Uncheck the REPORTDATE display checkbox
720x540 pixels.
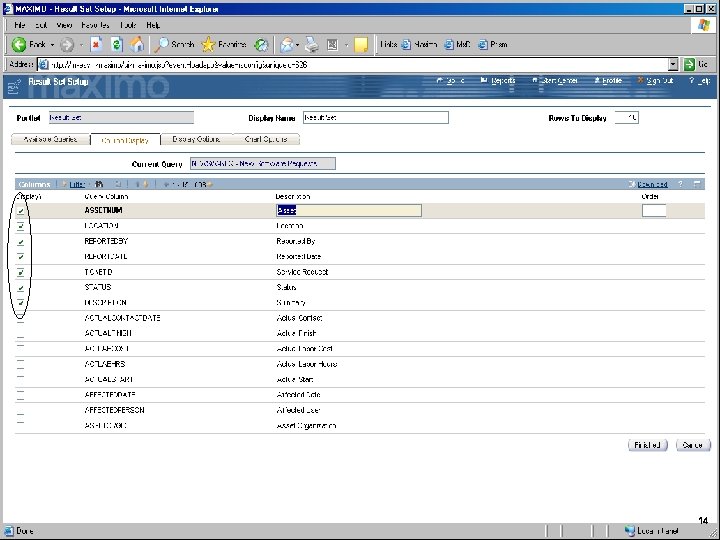pos(21,257)
